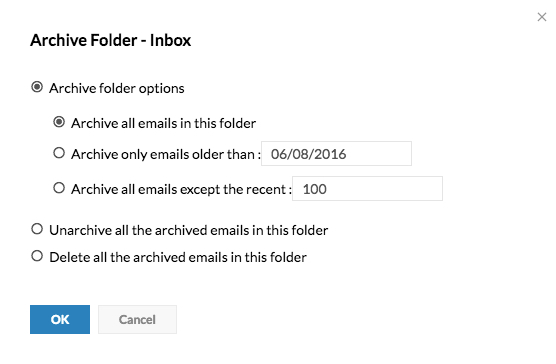
Task: Choose Archive all emails in this folder radio
Action: (x=59, y=122)
